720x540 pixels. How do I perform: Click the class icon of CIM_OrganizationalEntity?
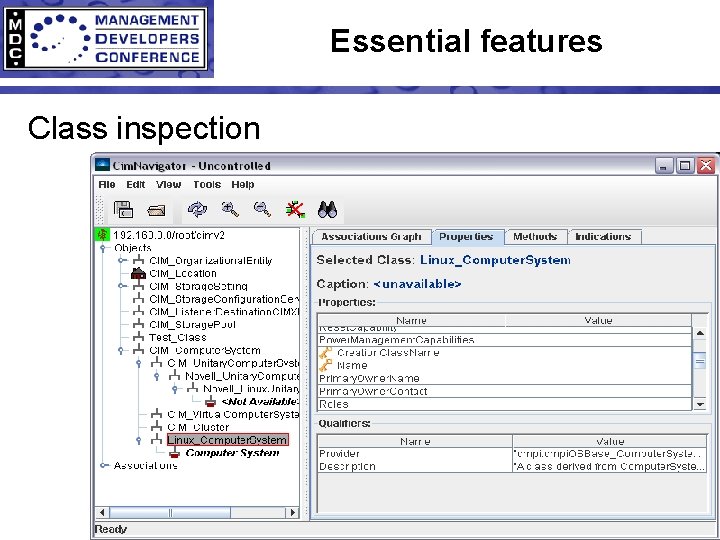pyautogui.click(x=138, y=260)
